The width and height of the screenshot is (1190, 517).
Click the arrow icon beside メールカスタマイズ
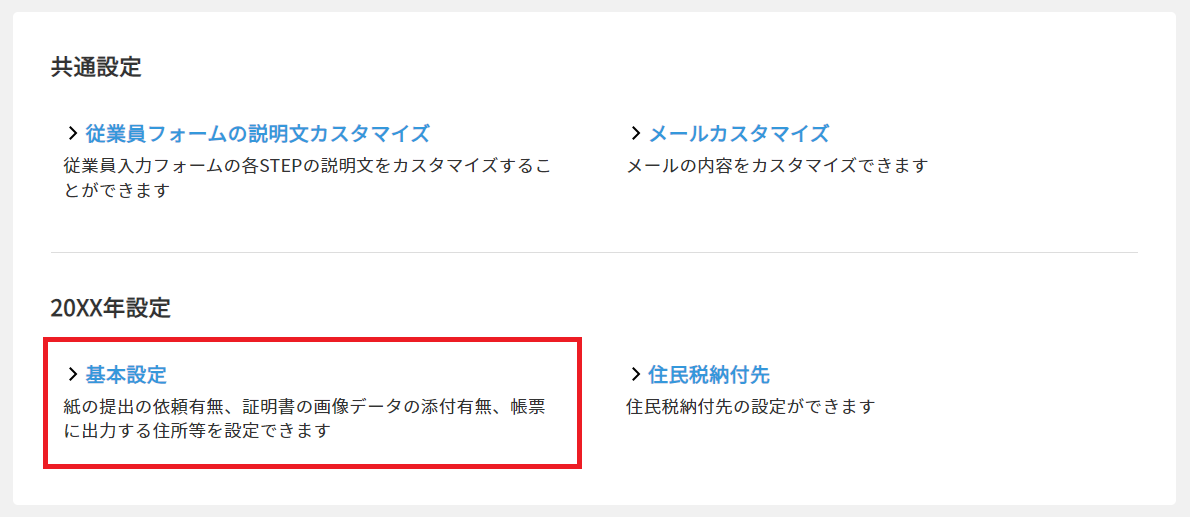click(635, 133)
